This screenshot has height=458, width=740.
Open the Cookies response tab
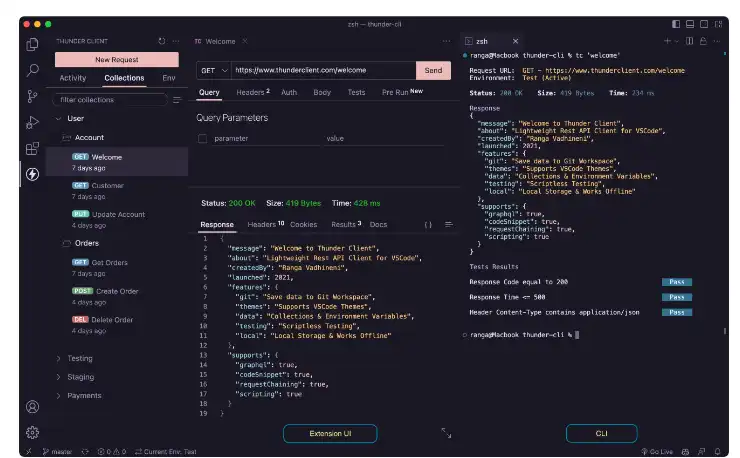(x=303, y=225)
